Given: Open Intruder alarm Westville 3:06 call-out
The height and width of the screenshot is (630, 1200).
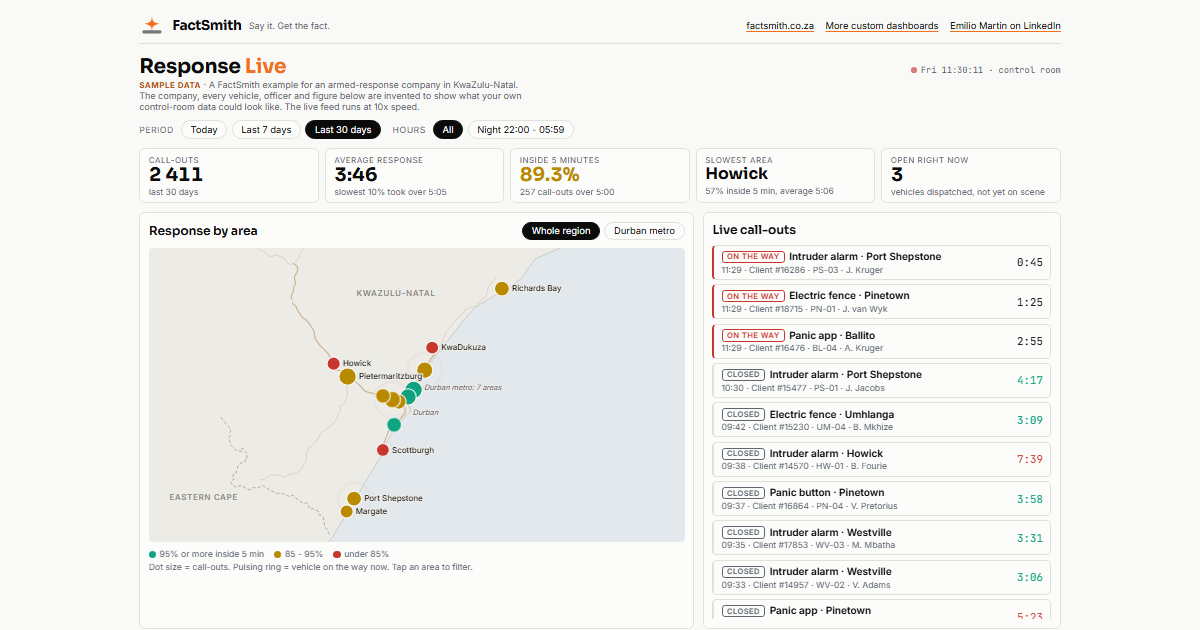Looking at the screenshot, I should click(881, 578).
